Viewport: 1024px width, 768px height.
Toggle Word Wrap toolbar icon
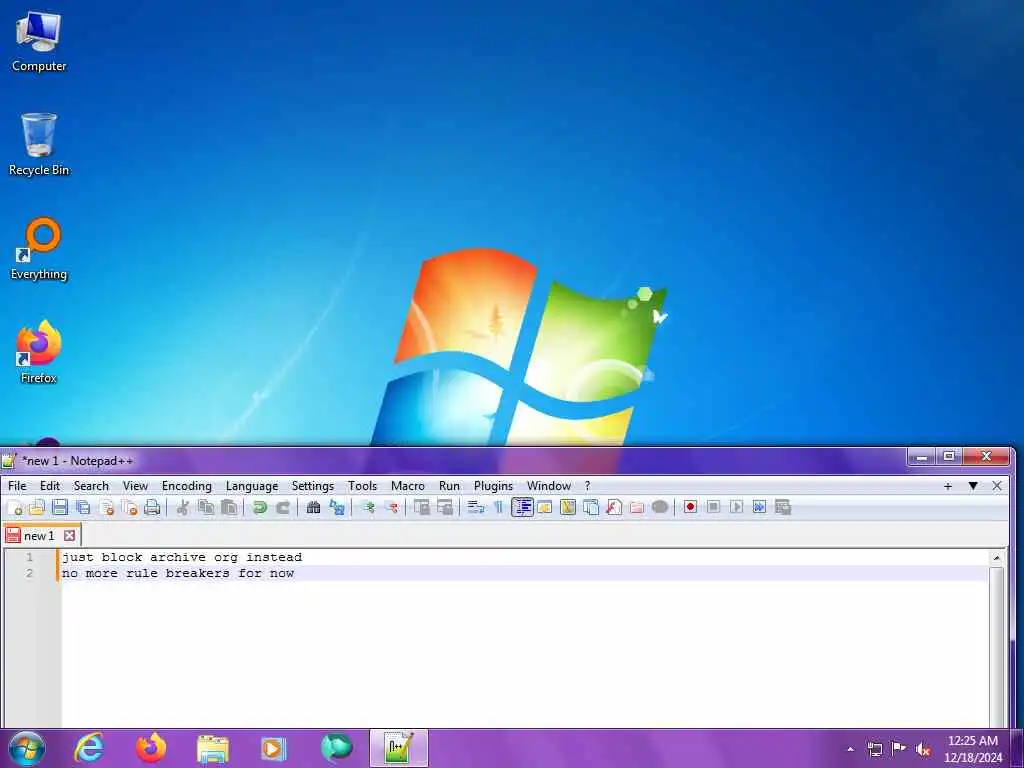click(476, 507)
